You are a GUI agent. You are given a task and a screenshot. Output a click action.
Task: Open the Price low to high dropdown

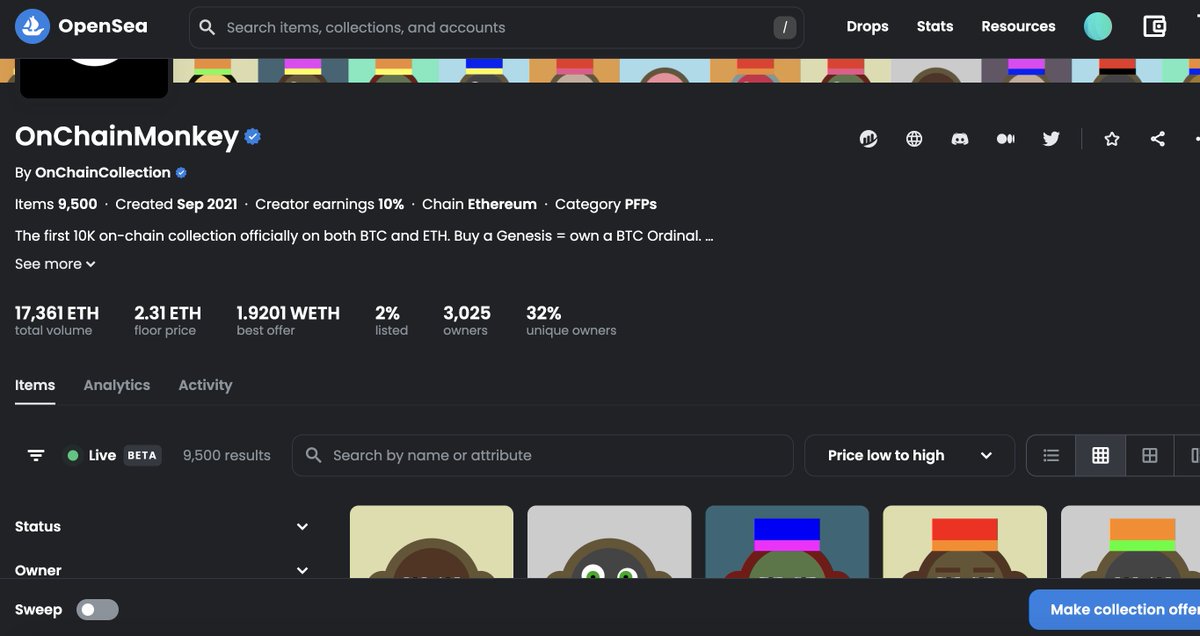pos(909,455)
